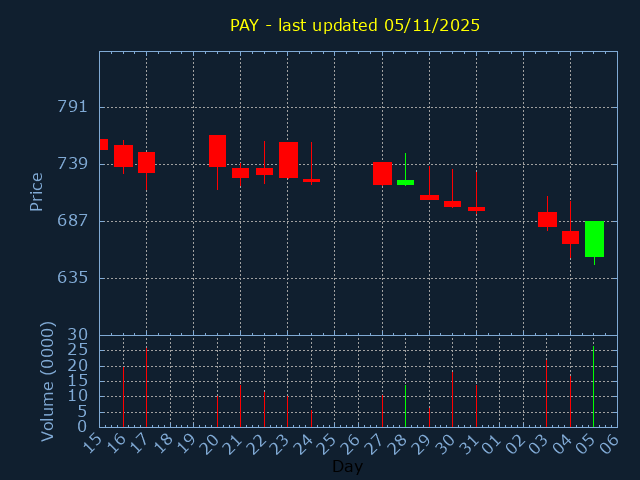Image resolution: width=640 pixels, height=480 pixels.
Task: Click the tallest red volume bar on day 17
Action: [146, 388]
